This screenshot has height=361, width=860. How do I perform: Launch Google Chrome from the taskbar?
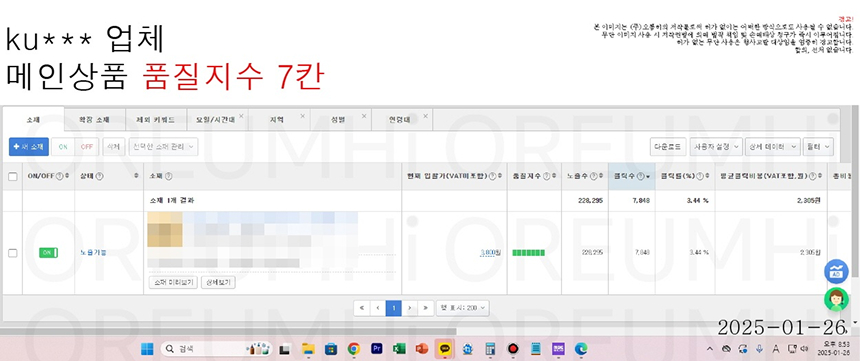(354, 348)
